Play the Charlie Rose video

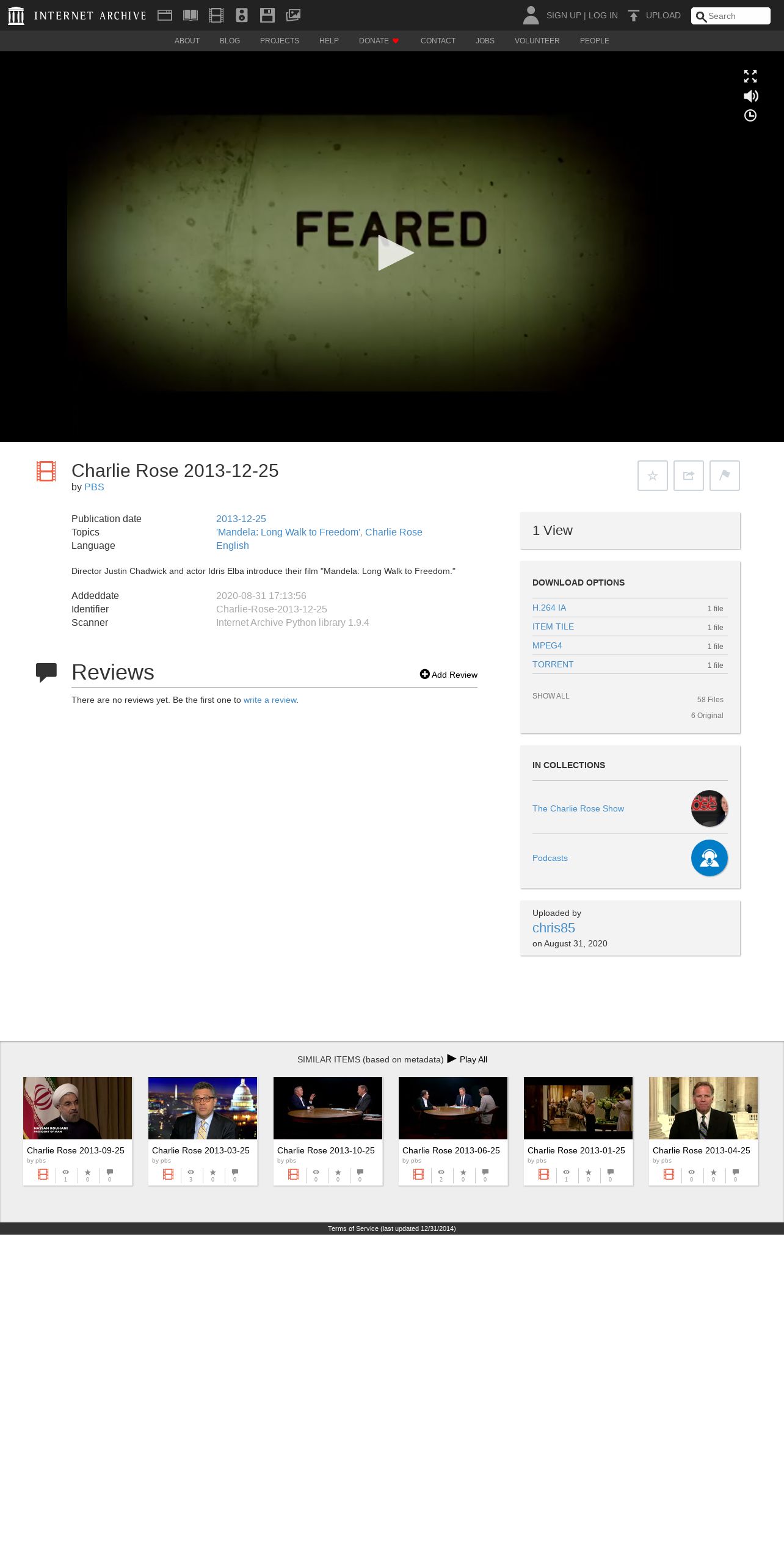pos(395,253)
